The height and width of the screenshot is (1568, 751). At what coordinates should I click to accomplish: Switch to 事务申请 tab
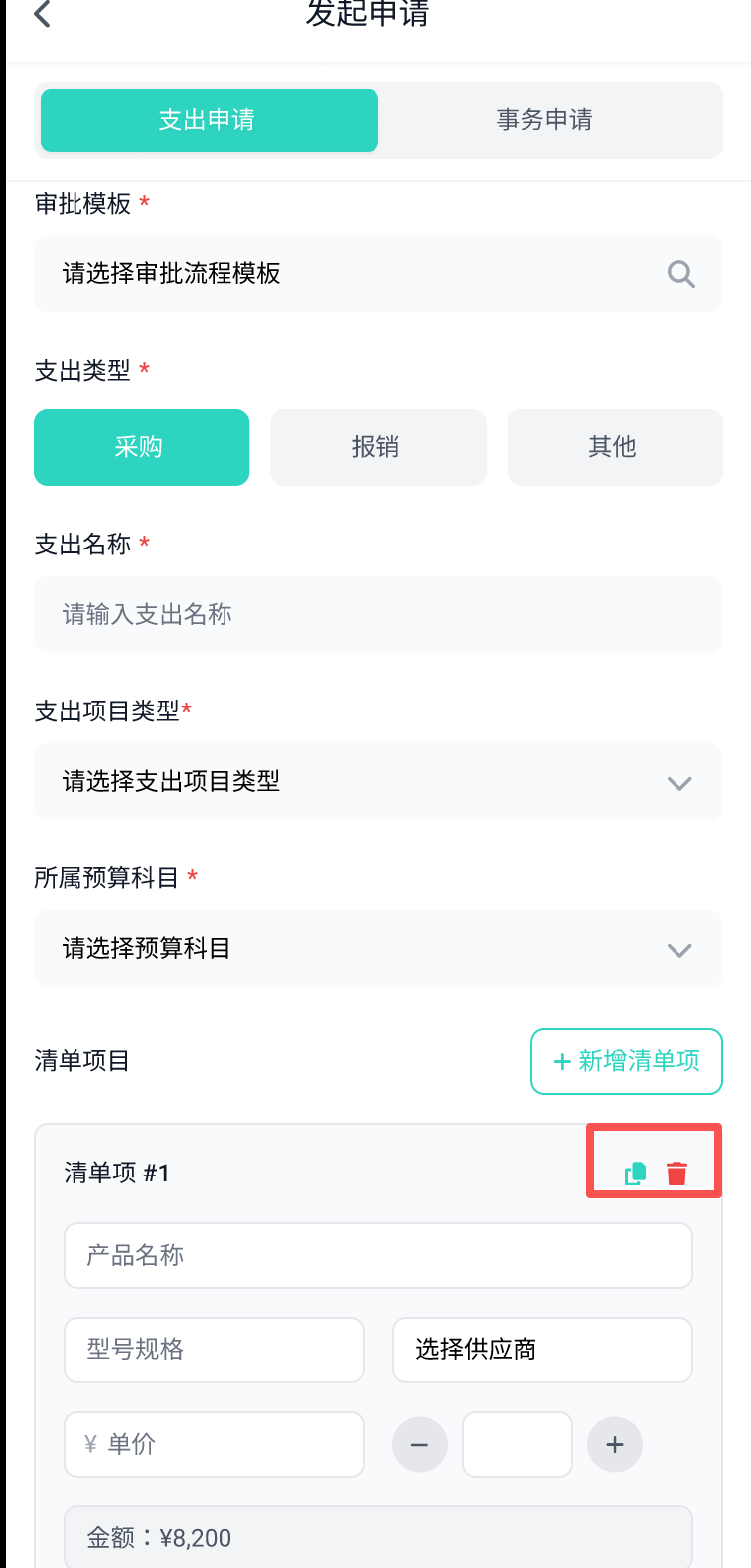coord(544,120)
